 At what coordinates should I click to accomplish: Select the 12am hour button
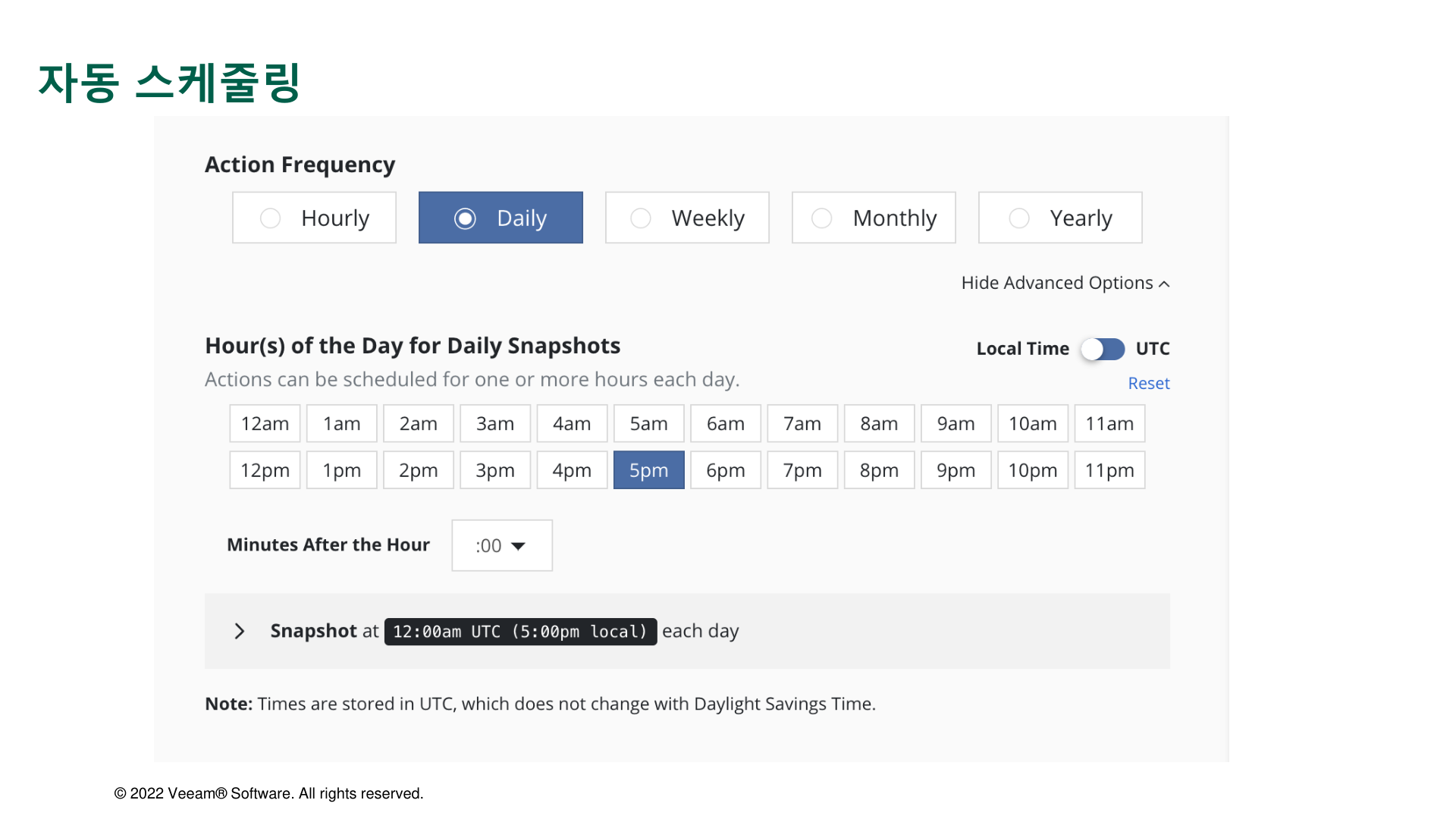[265, 424]
